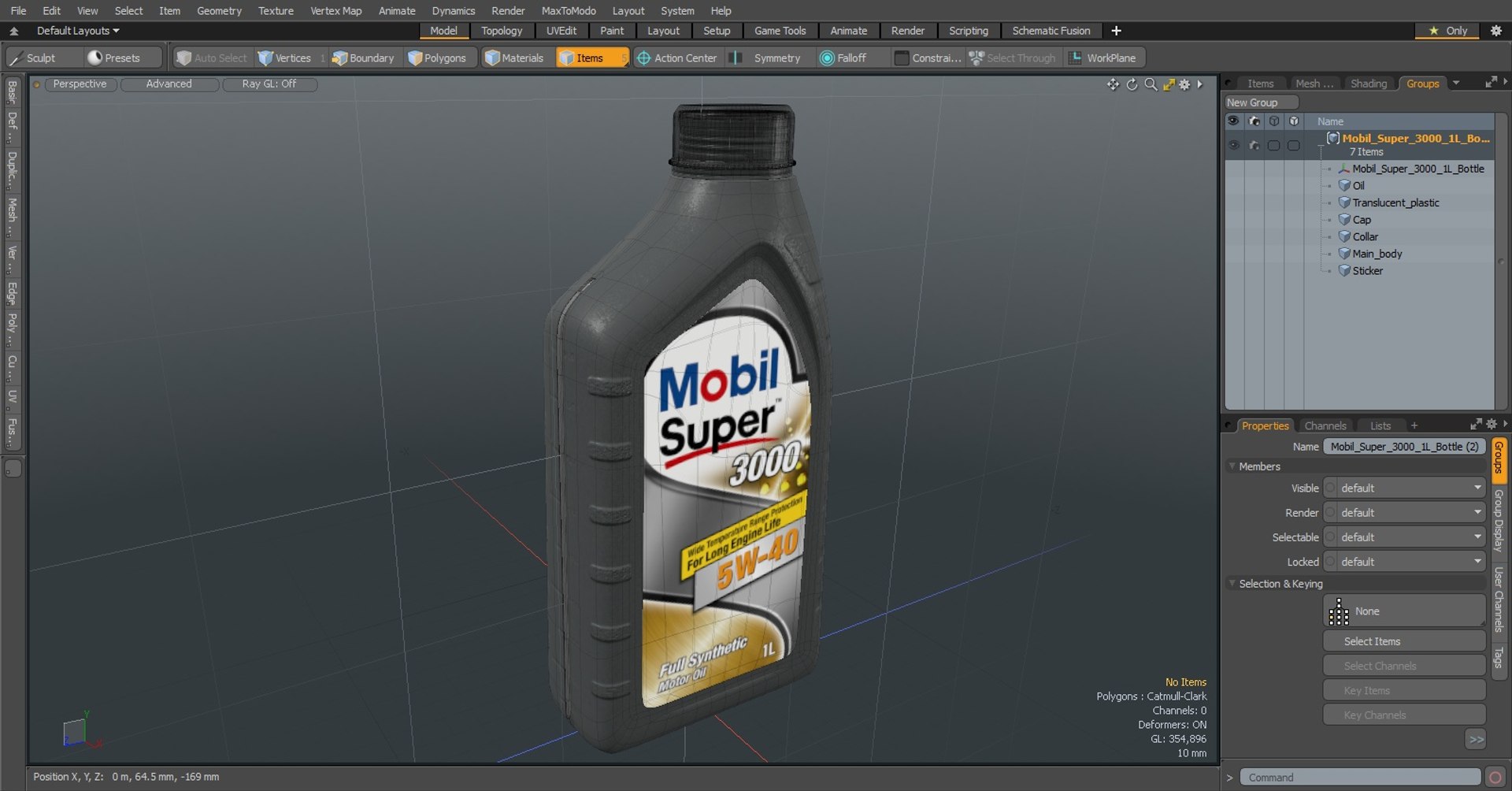The width and height of the screenshot is (1512, 791).
Task: Open the Locked dropdown in Members
Action: point(1406,562)
